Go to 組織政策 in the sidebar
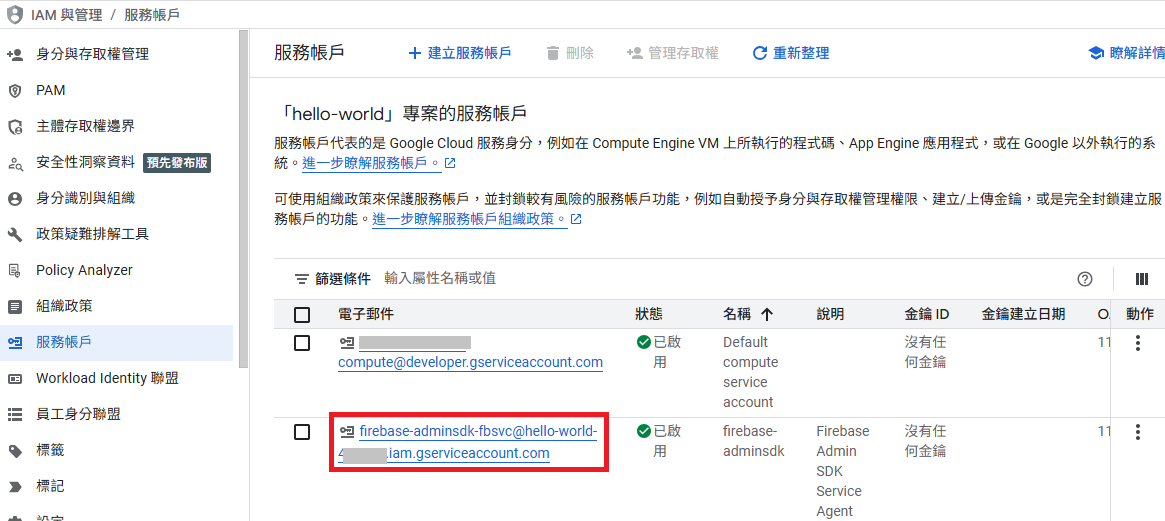Image resolution: width=1165 pixels, height=521 pixels. pos(64,306)
